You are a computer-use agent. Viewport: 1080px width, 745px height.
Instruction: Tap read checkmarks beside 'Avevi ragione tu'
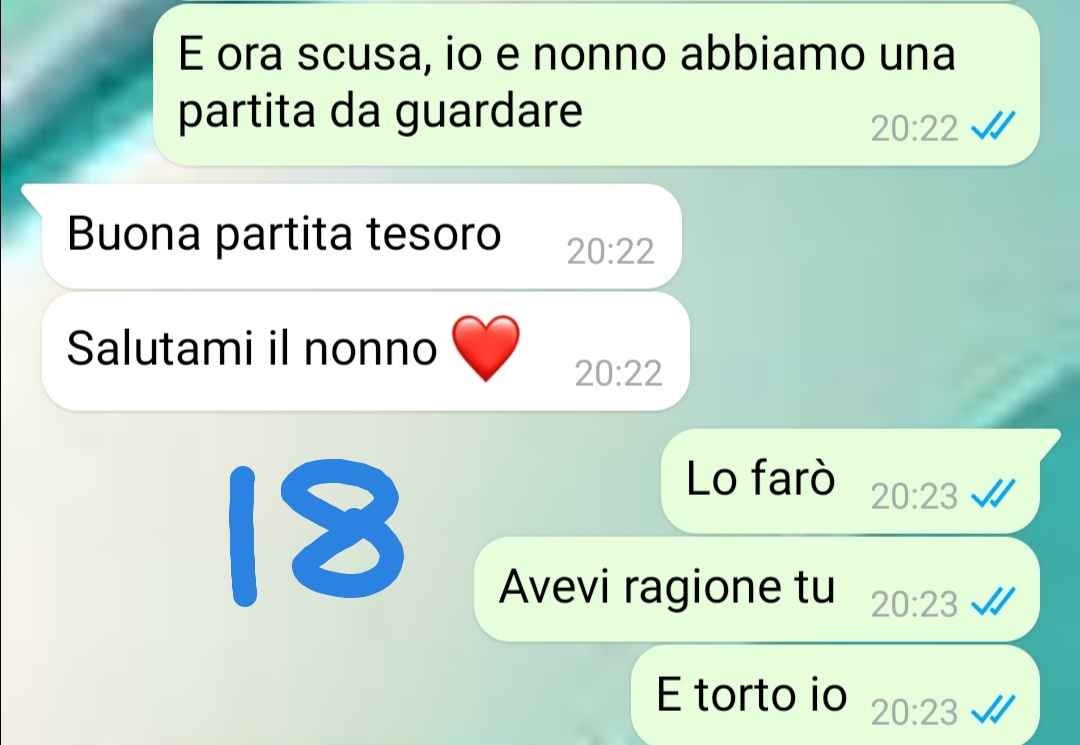click(x=993, y=602)
